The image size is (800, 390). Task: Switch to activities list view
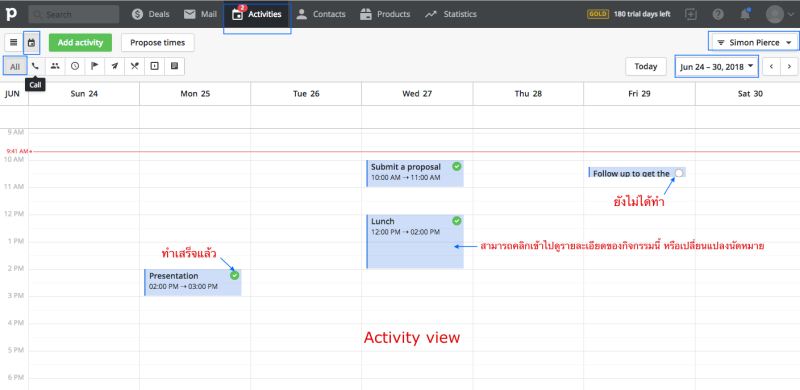pos(14,42)
